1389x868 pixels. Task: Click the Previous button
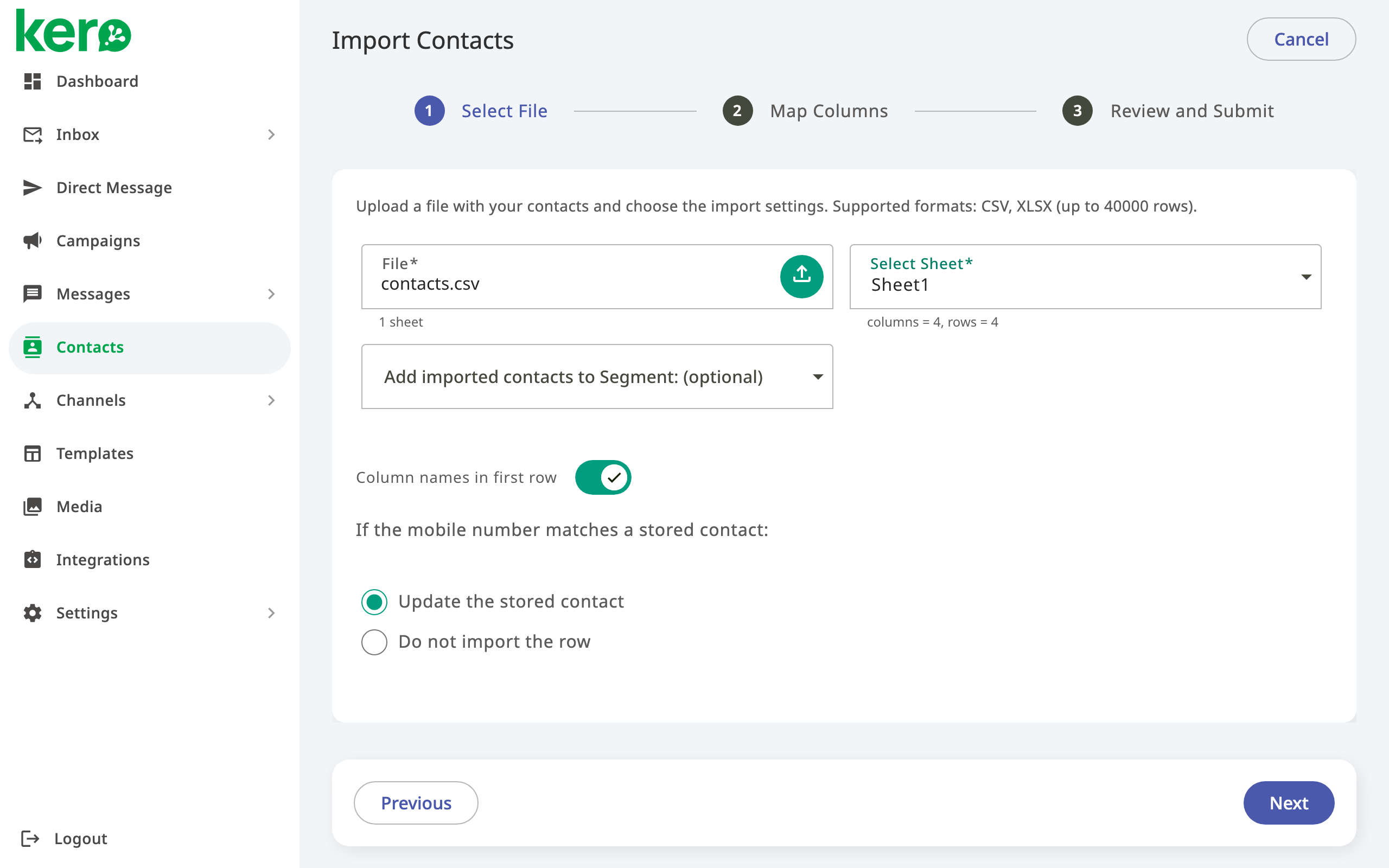pyautogui.click(x=416, y=802)
